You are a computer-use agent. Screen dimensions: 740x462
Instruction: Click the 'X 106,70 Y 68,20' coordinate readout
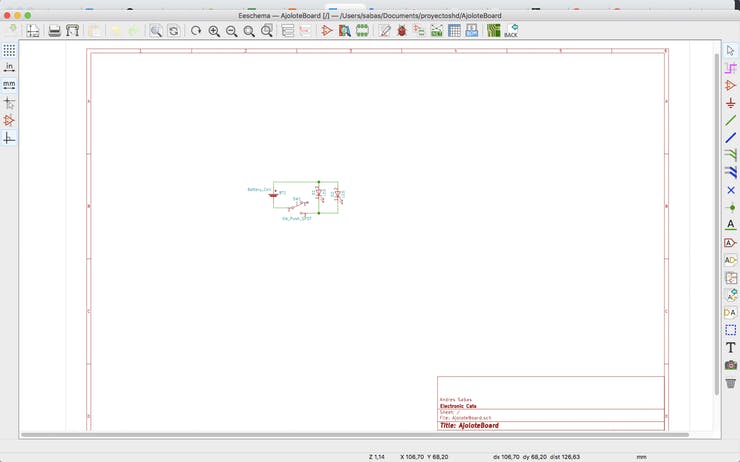coord(424,457)
